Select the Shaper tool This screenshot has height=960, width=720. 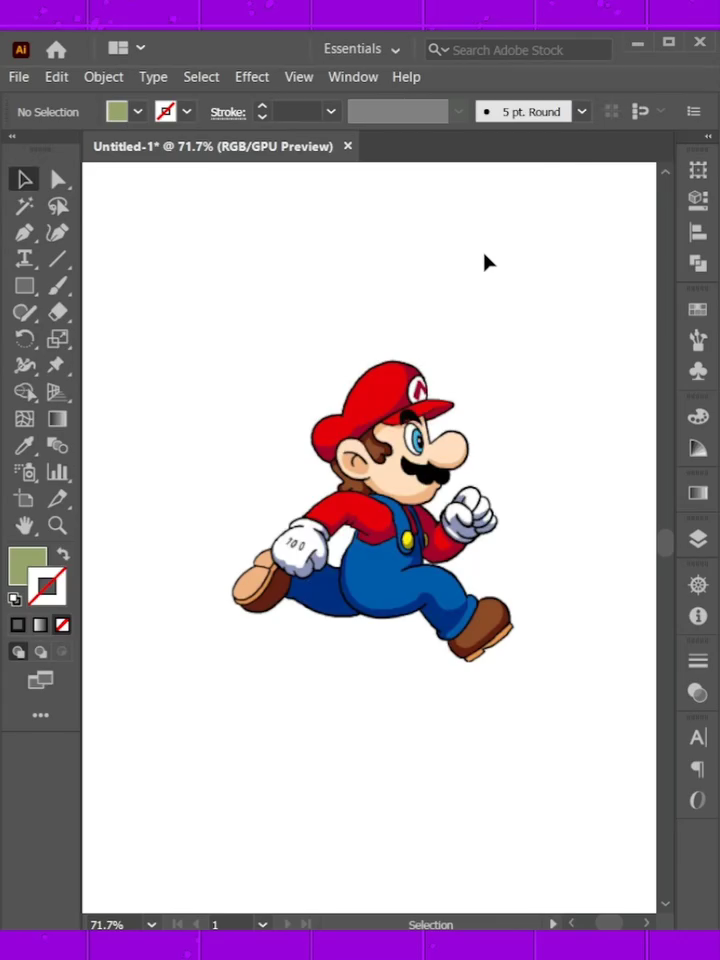[24, 312]
